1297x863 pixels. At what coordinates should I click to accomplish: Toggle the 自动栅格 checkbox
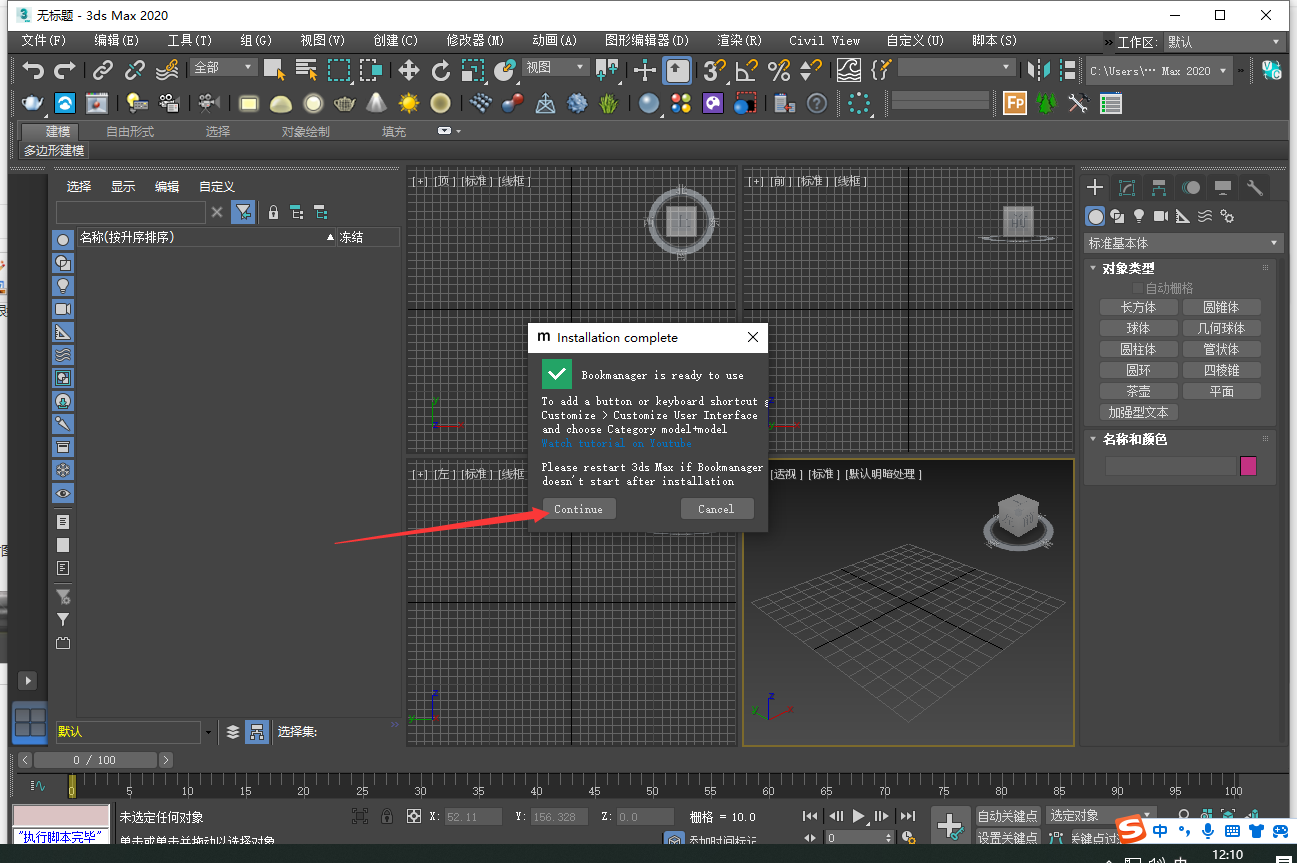(x=1138, y=288)
